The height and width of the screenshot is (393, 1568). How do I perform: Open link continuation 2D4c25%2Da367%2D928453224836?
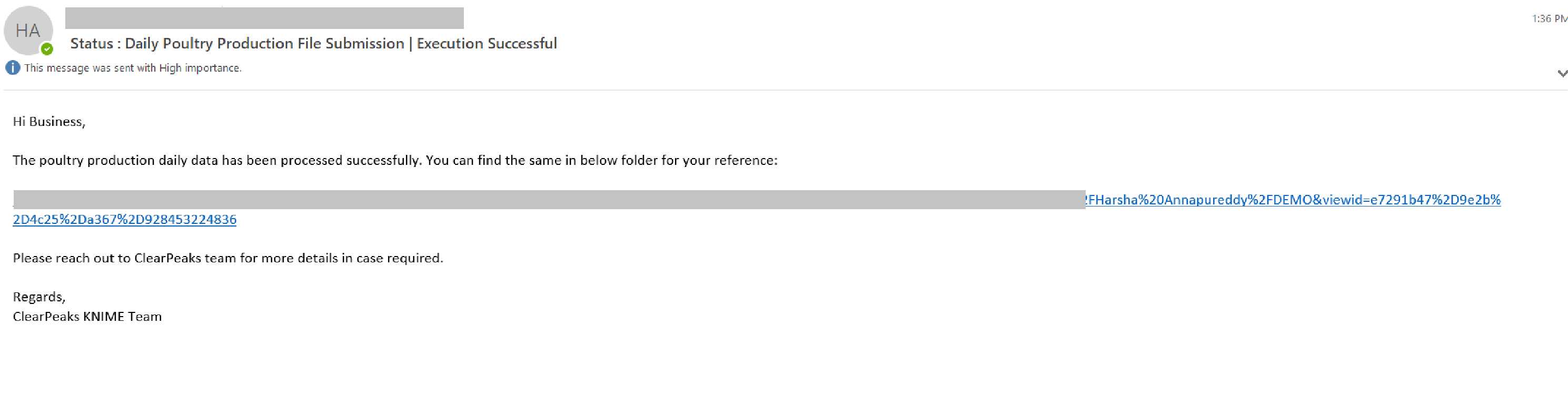[124, 219]
